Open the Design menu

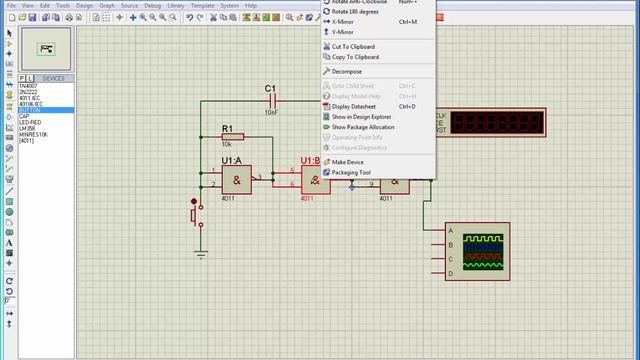click(84, 6)
